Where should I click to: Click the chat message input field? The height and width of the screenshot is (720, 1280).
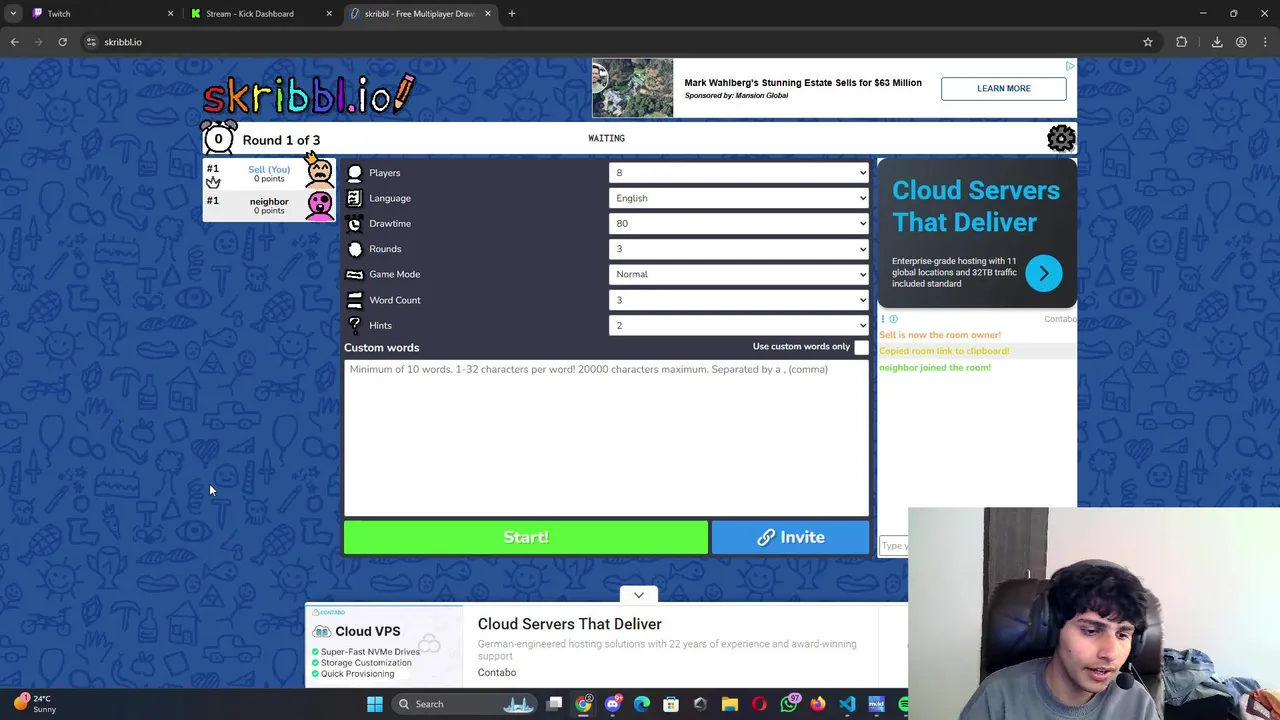coord(894,545)
